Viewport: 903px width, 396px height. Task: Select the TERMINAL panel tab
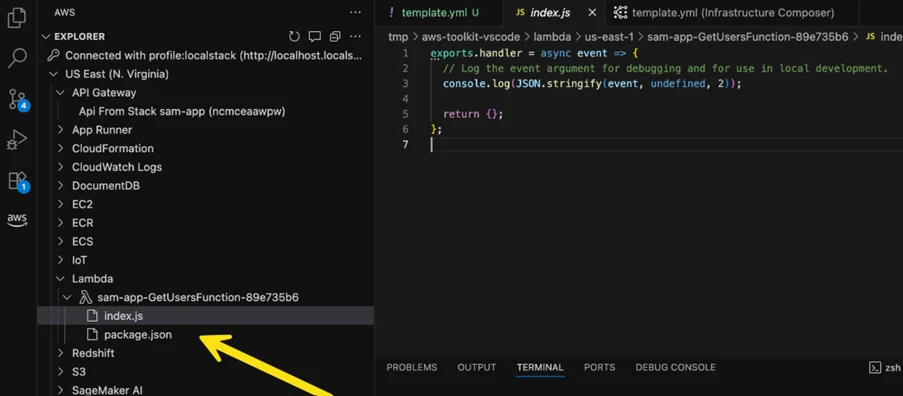coord(540,367)
